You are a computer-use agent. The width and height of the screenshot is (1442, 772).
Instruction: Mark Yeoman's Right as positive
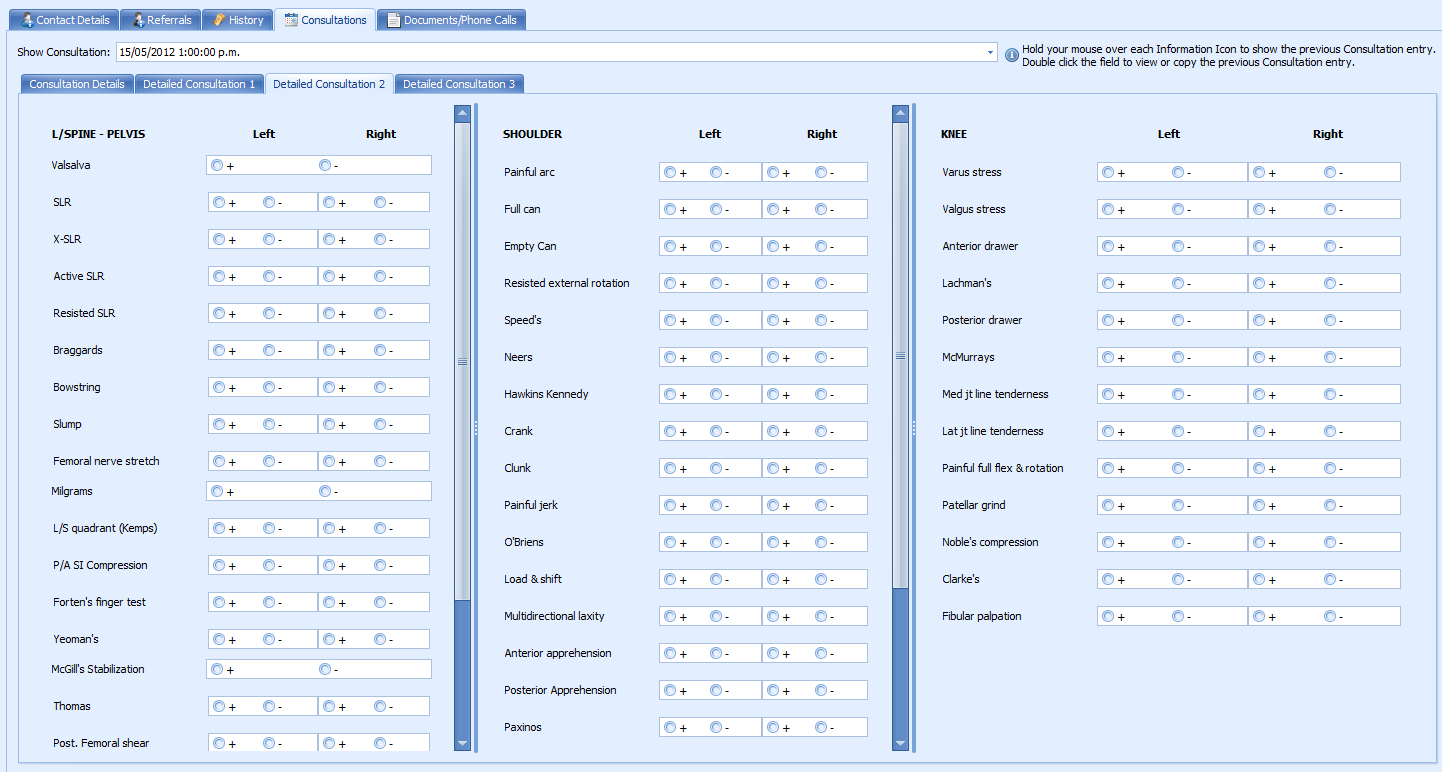point(329,639)
